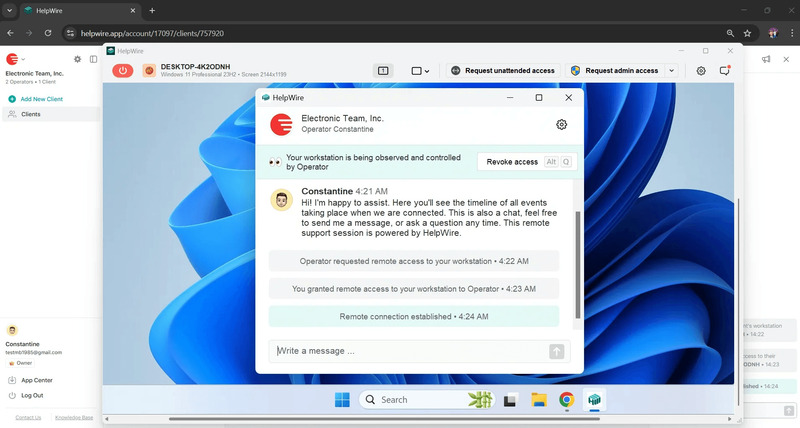Open the Knowledge Base link
800x428 pixels.
(74, 417)
